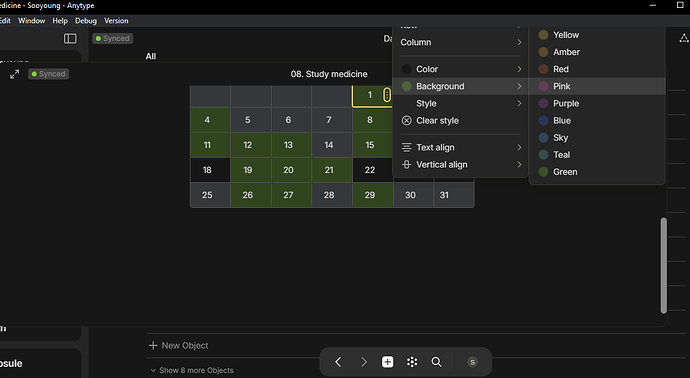Open the graph icon at top right
This screenshot has height=378, width=690.
pyautogui.click(x=683, y=38)
